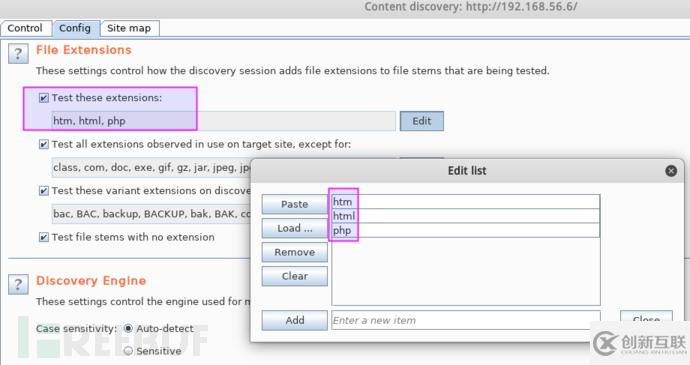The image size is (690, 365).
Task: Open the File Extensions help icon
Action: click(x=18, y=53)
